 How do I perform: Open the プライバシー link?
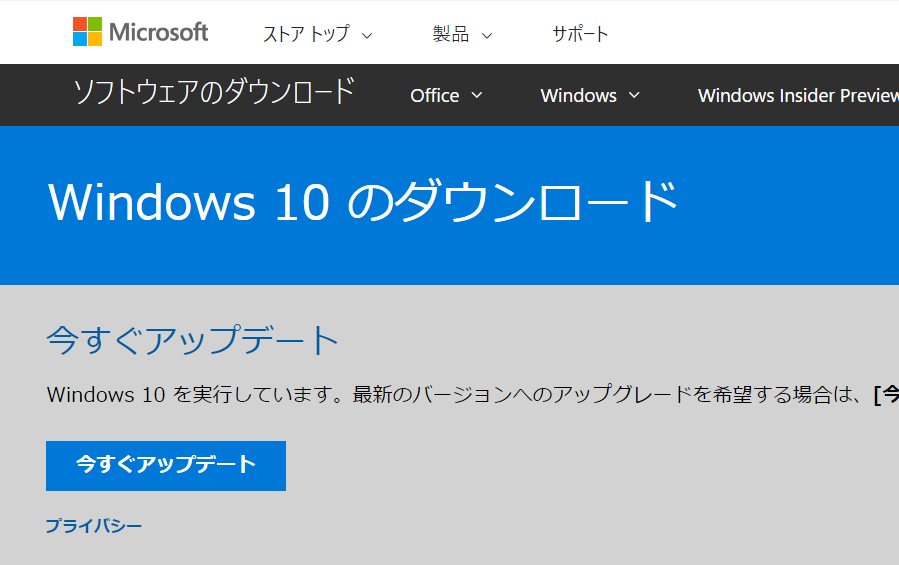(93, 526)
